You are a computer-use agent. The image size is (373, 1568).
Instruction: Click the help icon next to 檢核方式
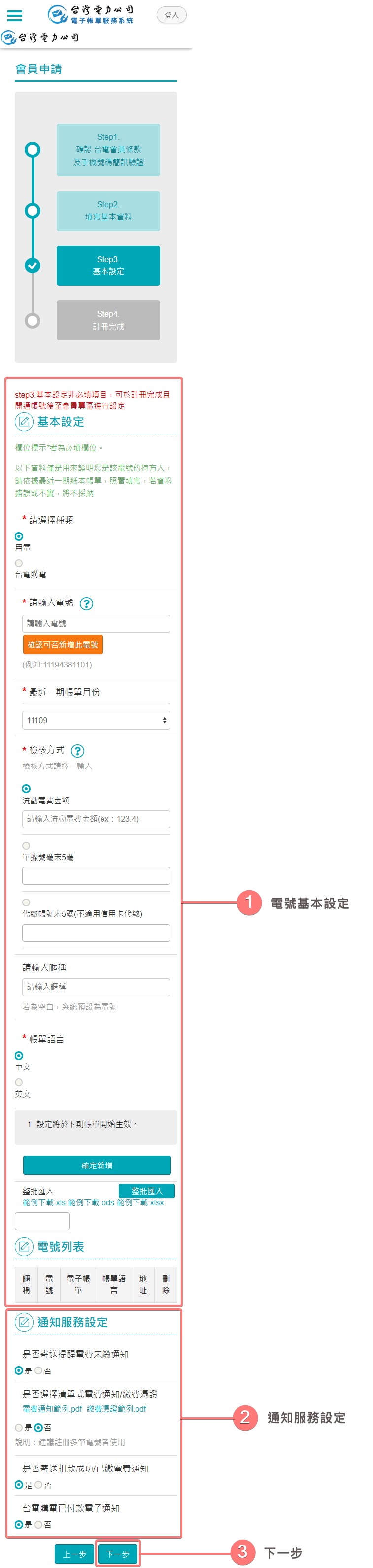pyautogui.click(x=78, y=751)
